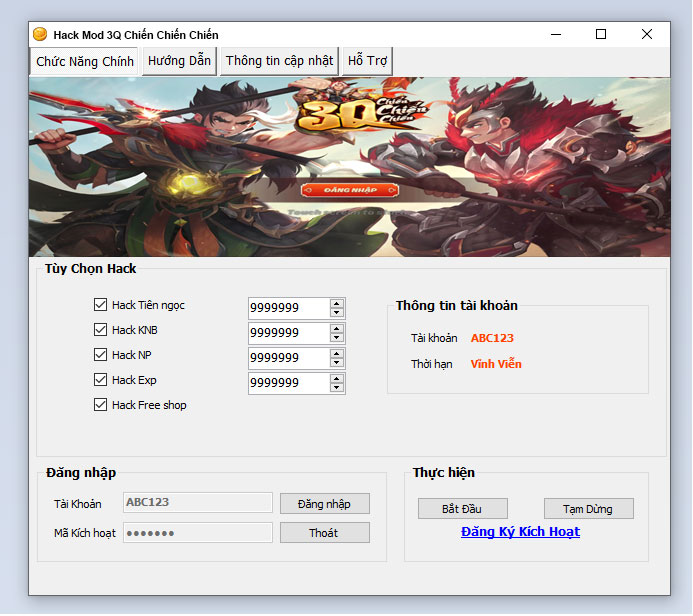Click the gold coin app icon in title bar
Image resolution: width=693 pixels, height=616 pixels.
tap(40, 34)
